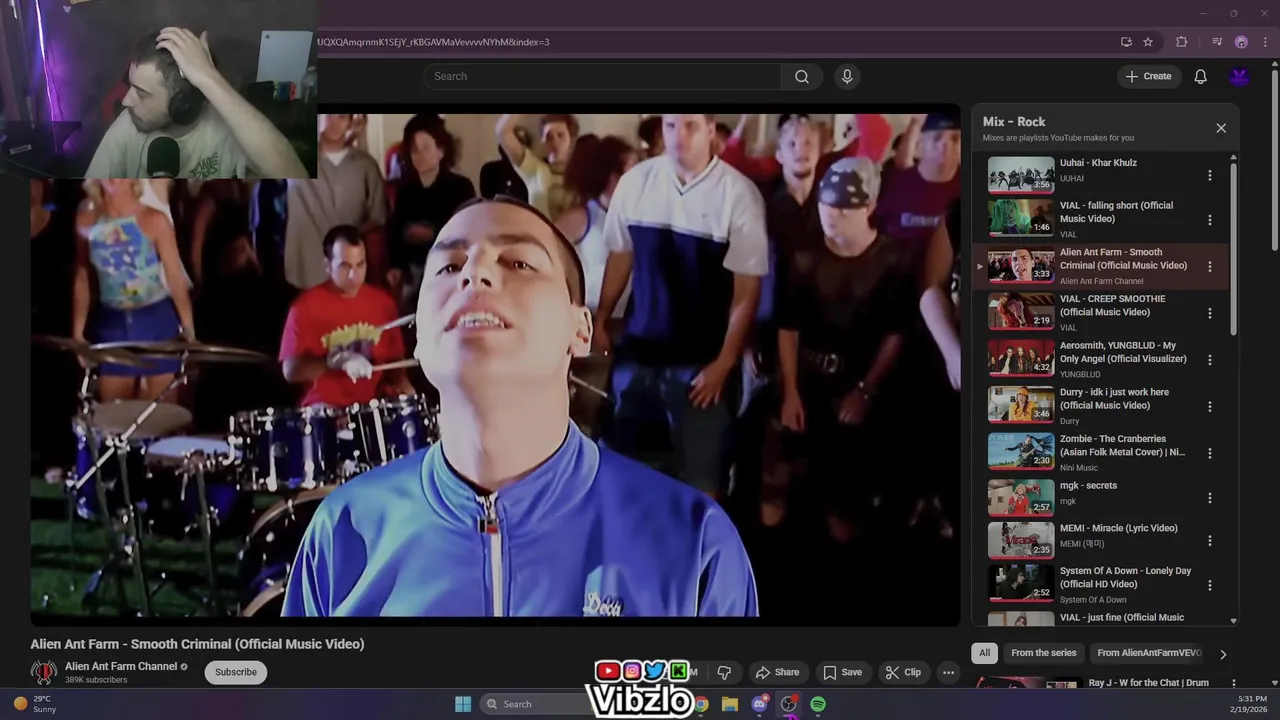The image size is (1280, 720).
Task: Open options for Alien Ant Farm playlist item
Action: [x=1209, y=267]
